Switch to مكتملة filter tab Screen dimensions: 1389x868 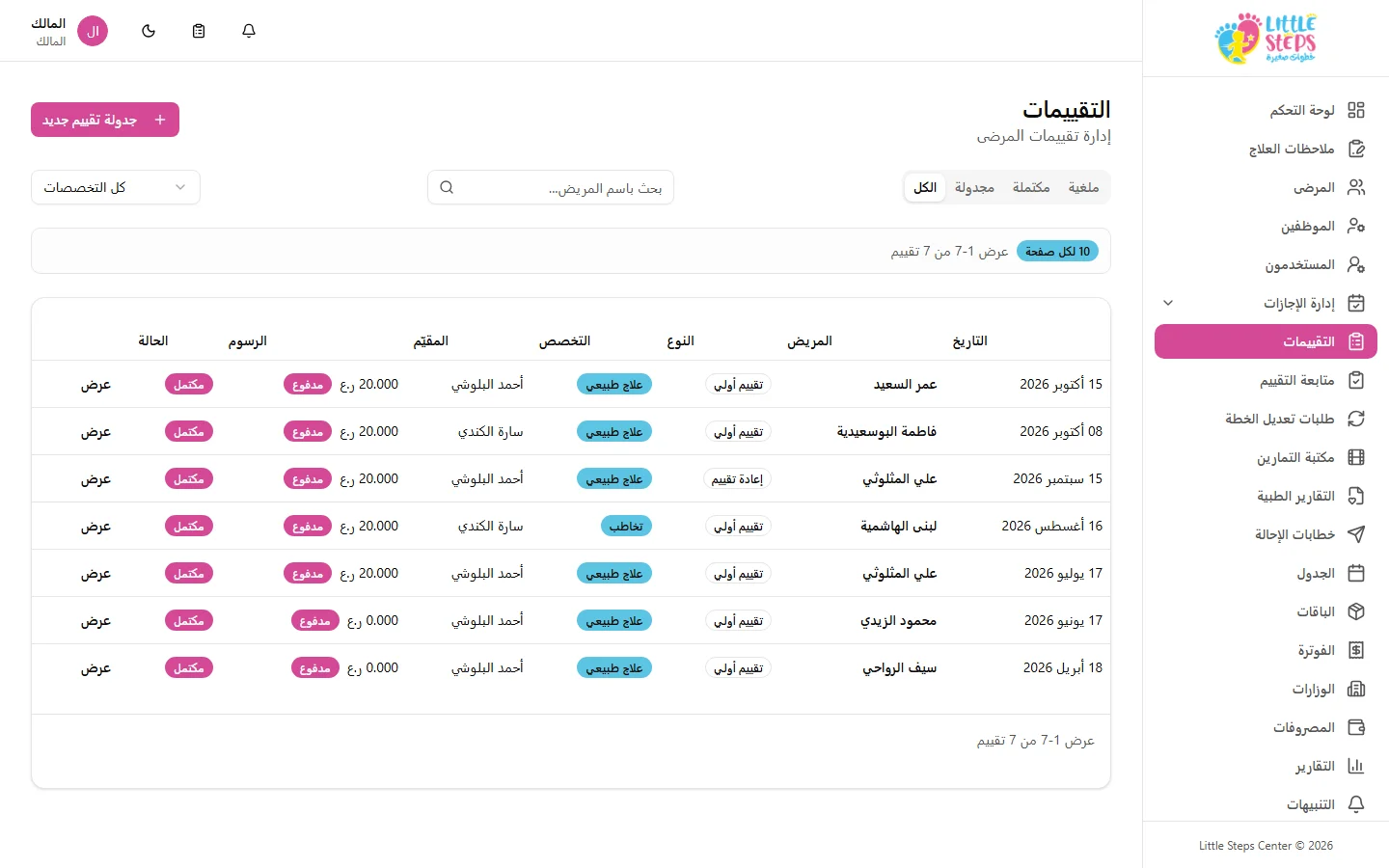point(1031,187)
